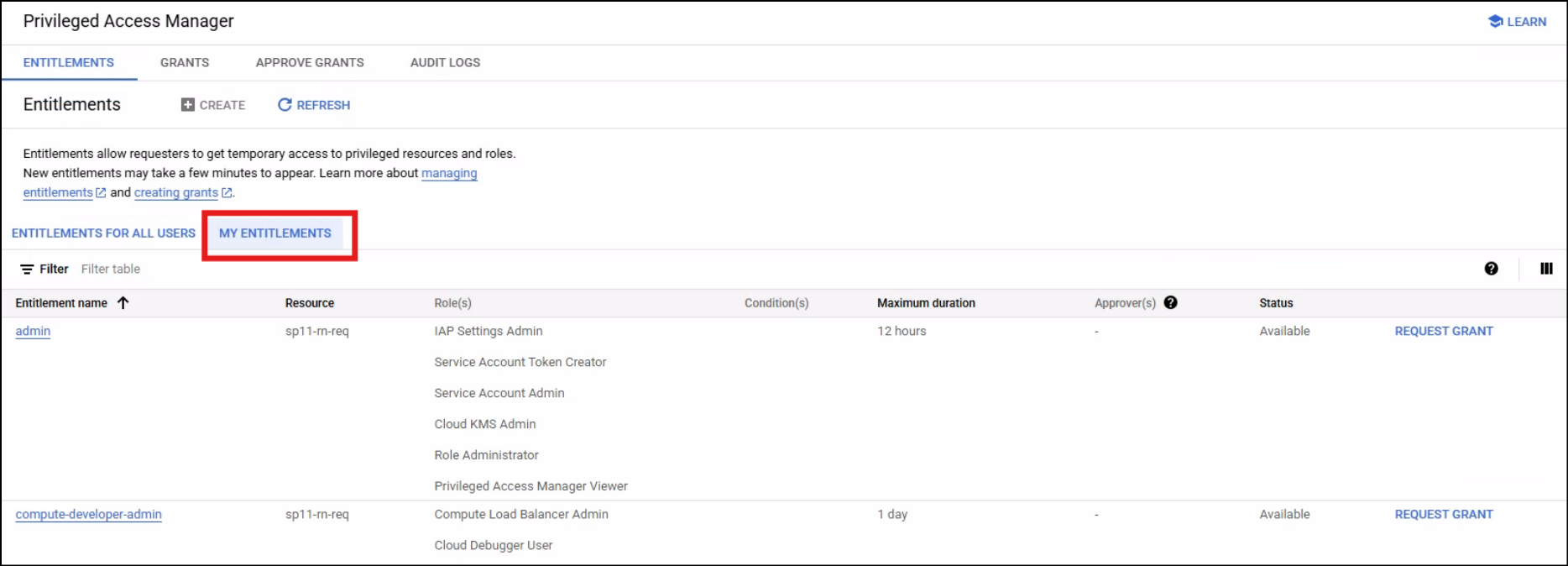
Task: Click the Create plus icon
Action: [188, 105]
